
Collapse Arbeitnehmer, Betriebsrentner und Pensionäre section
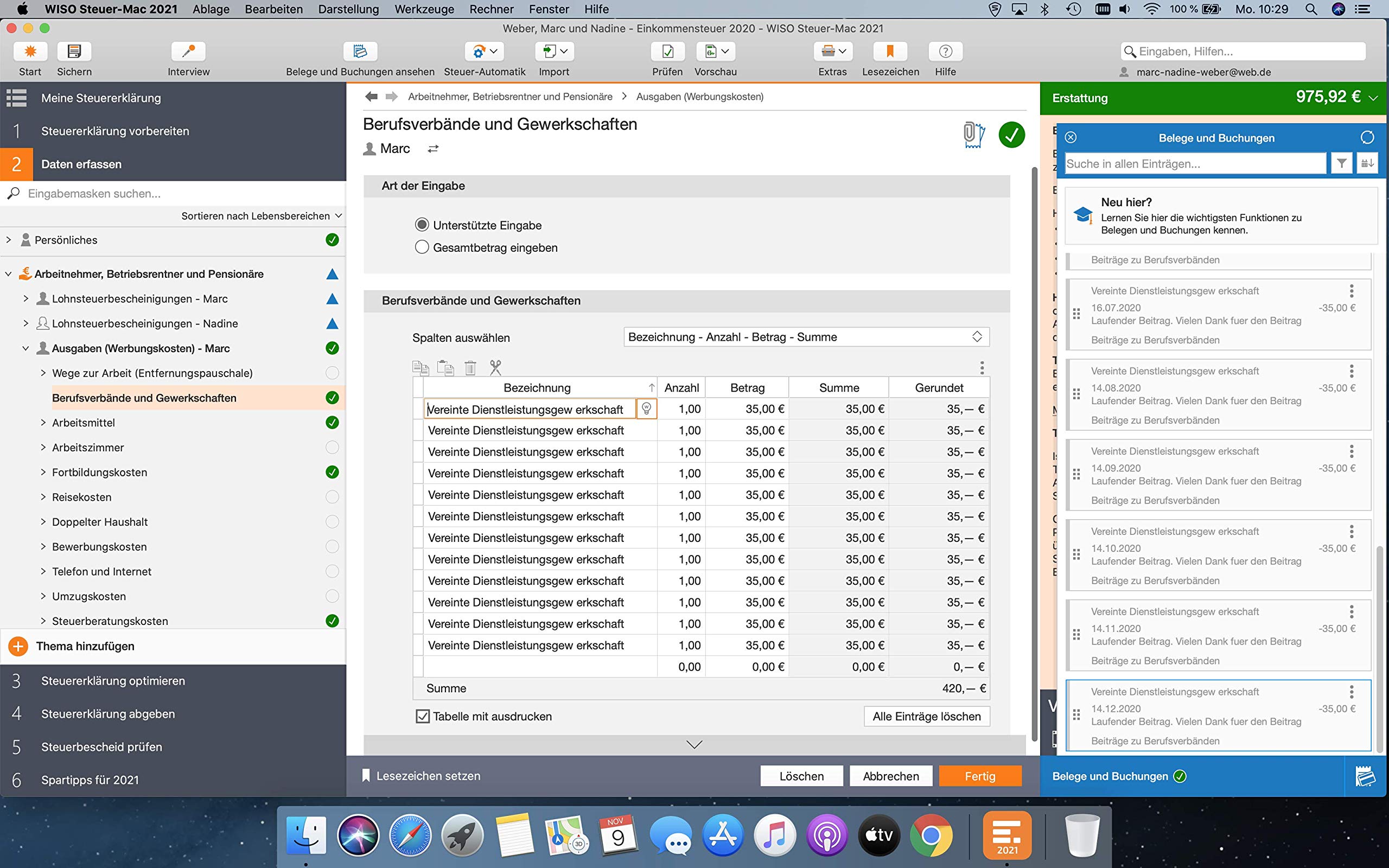[x=9, y=274]
